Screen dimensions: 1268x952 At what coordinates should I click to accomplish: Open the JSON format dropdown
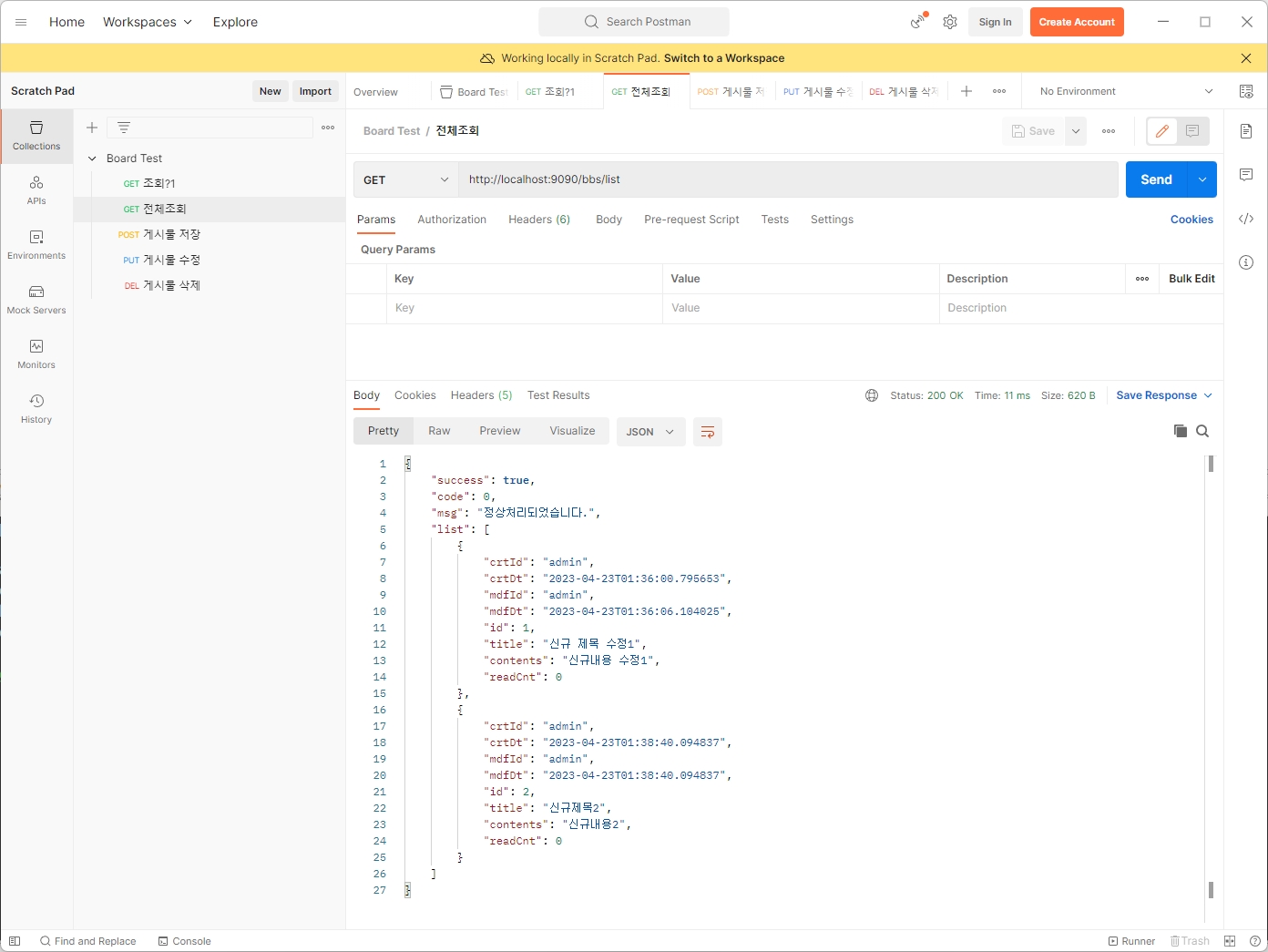[x=650, y=432]
